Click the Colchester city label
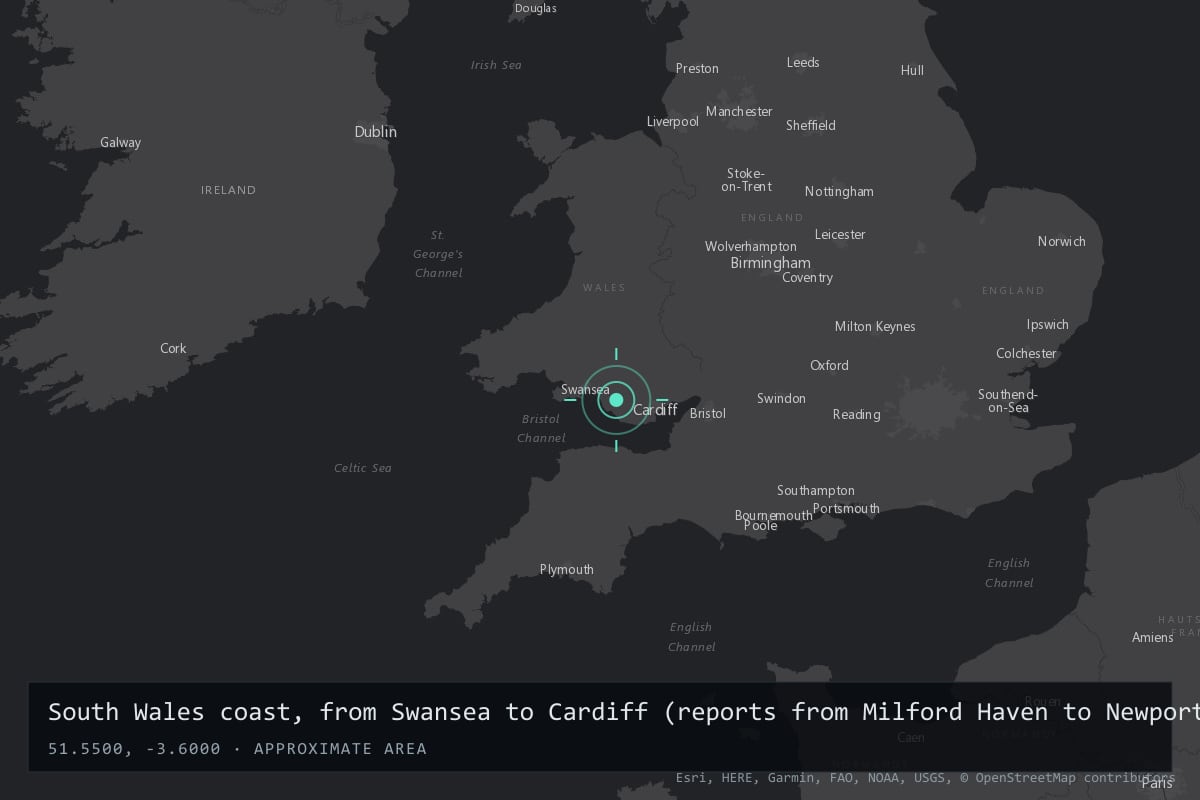Image resolution: width=1200 pixels, height=800 pixels. pos(1026,353)
